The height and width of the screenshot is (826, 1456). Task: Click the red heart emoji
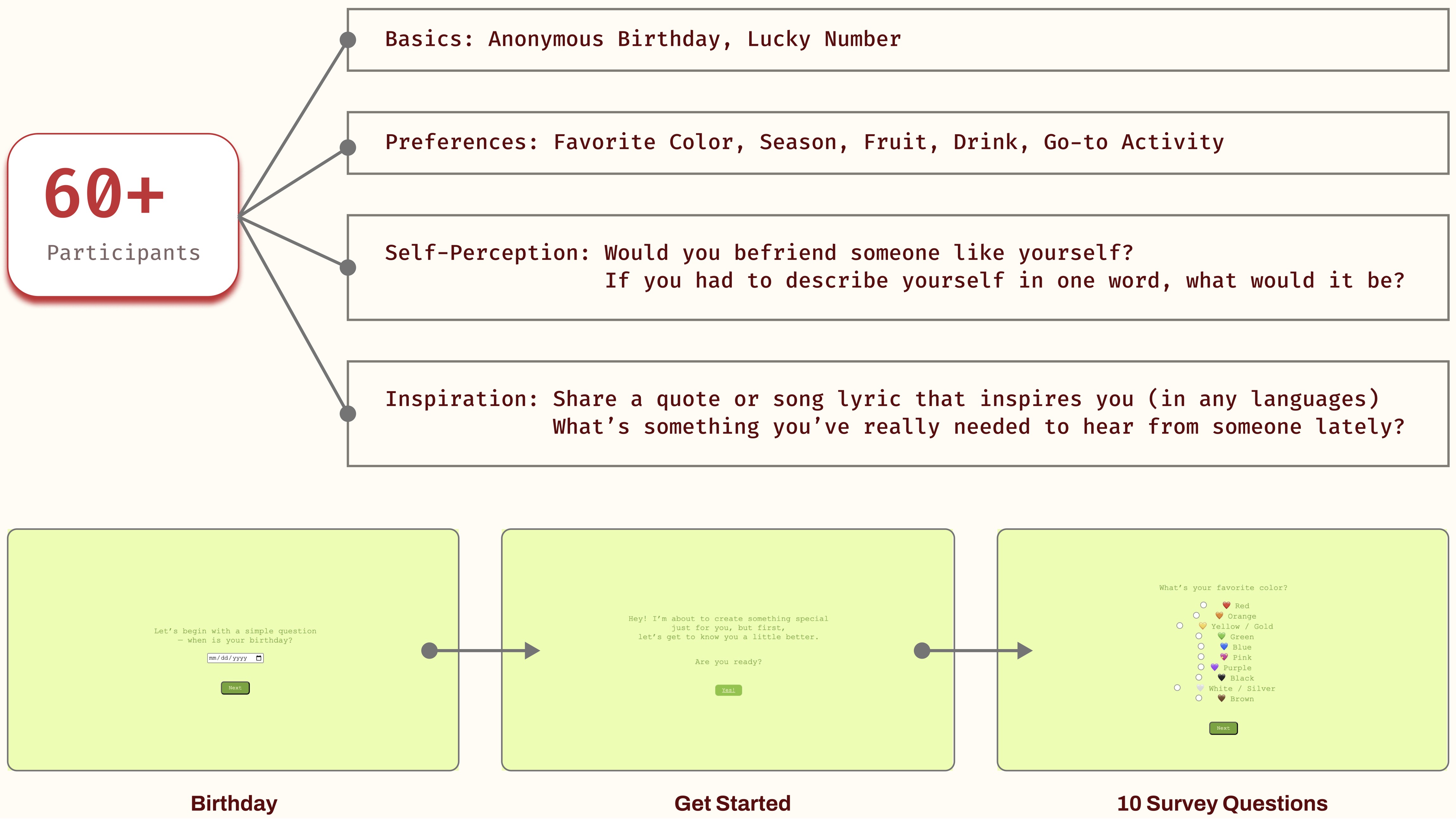tap(1226, 605)
